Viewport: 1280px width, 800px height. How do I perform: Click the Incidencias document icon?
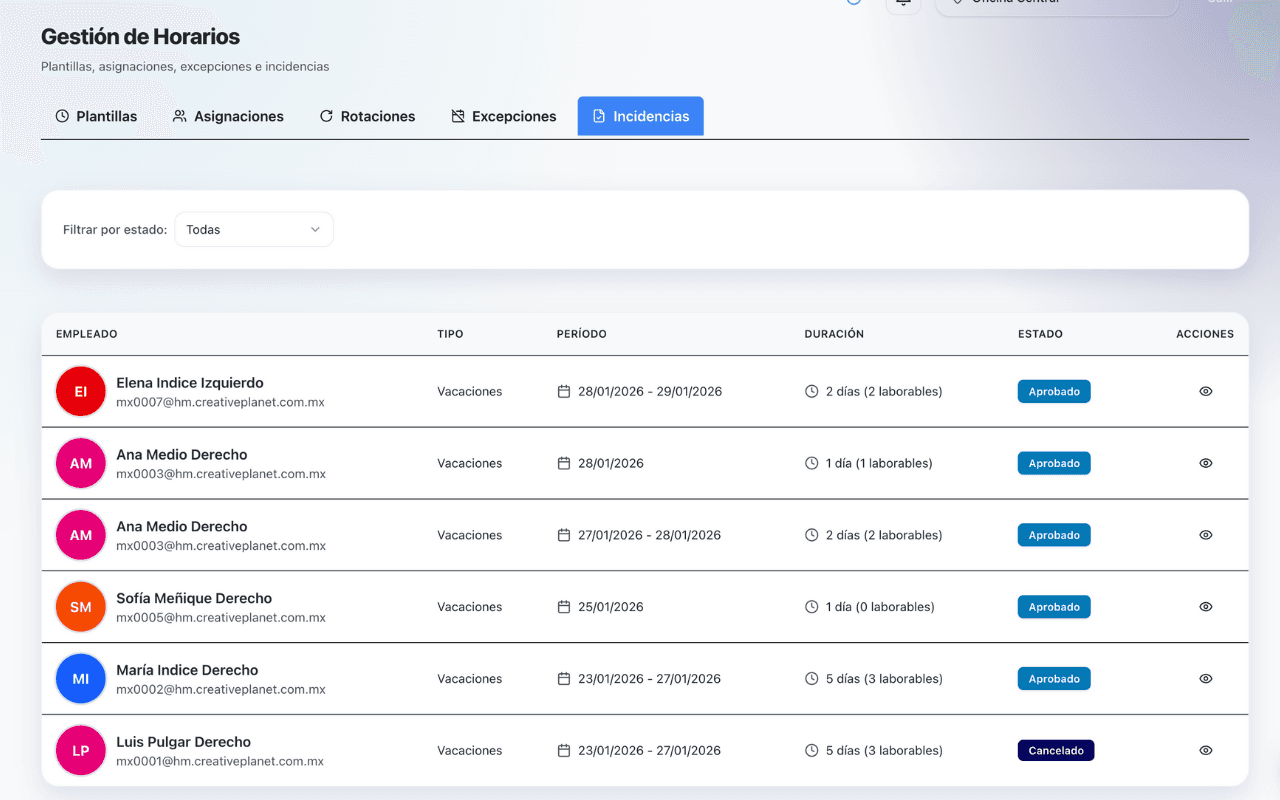pos(601,116)
